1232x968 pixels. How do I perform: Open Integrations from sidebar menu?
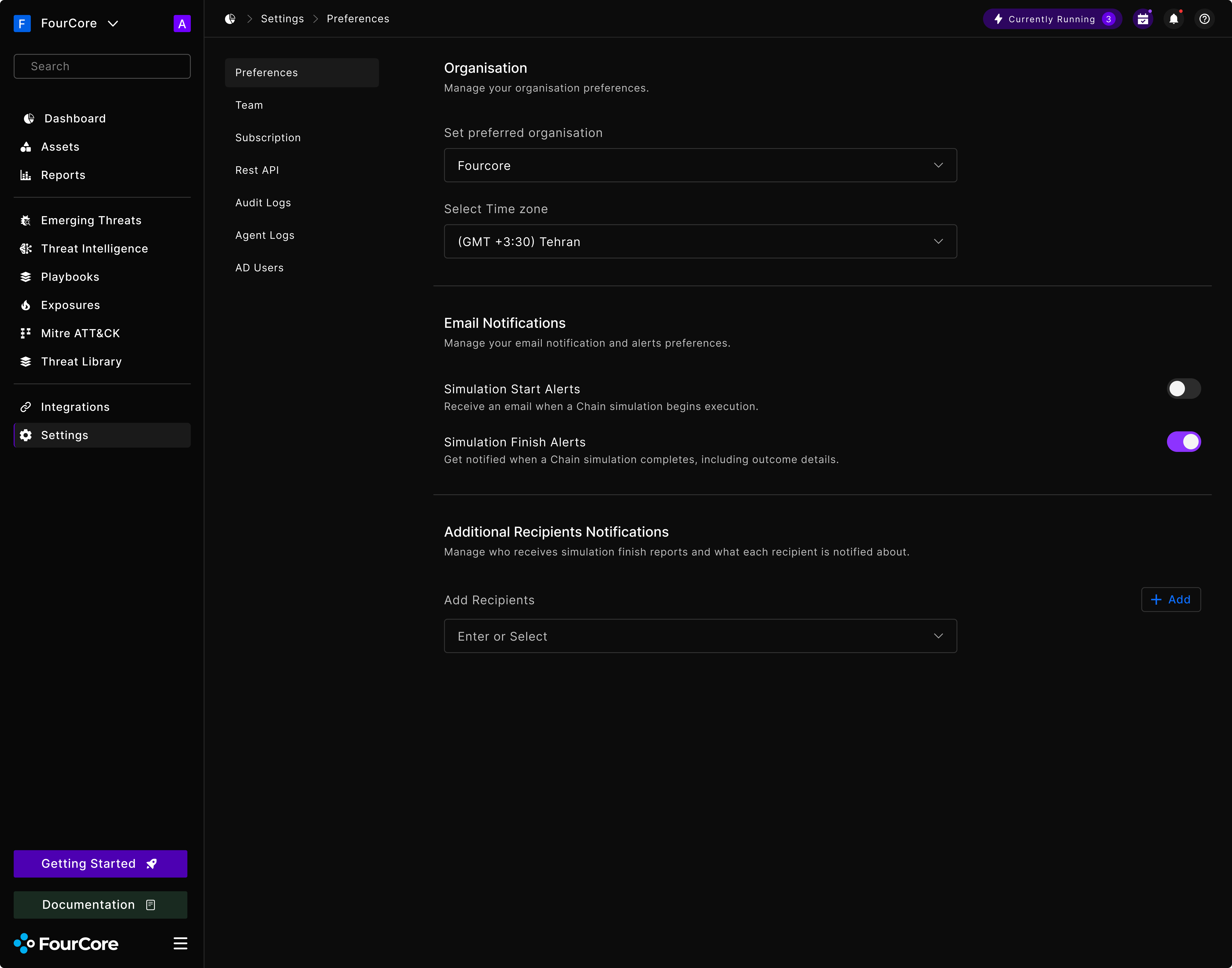[x=102, y=407]
